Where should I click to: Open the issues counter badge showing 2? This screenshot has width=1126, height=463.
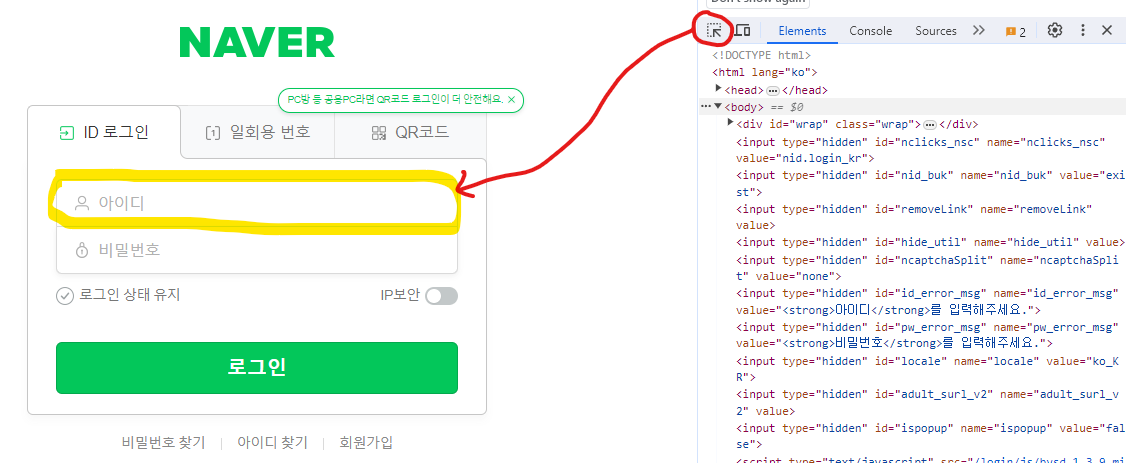tap(1015, 31)
